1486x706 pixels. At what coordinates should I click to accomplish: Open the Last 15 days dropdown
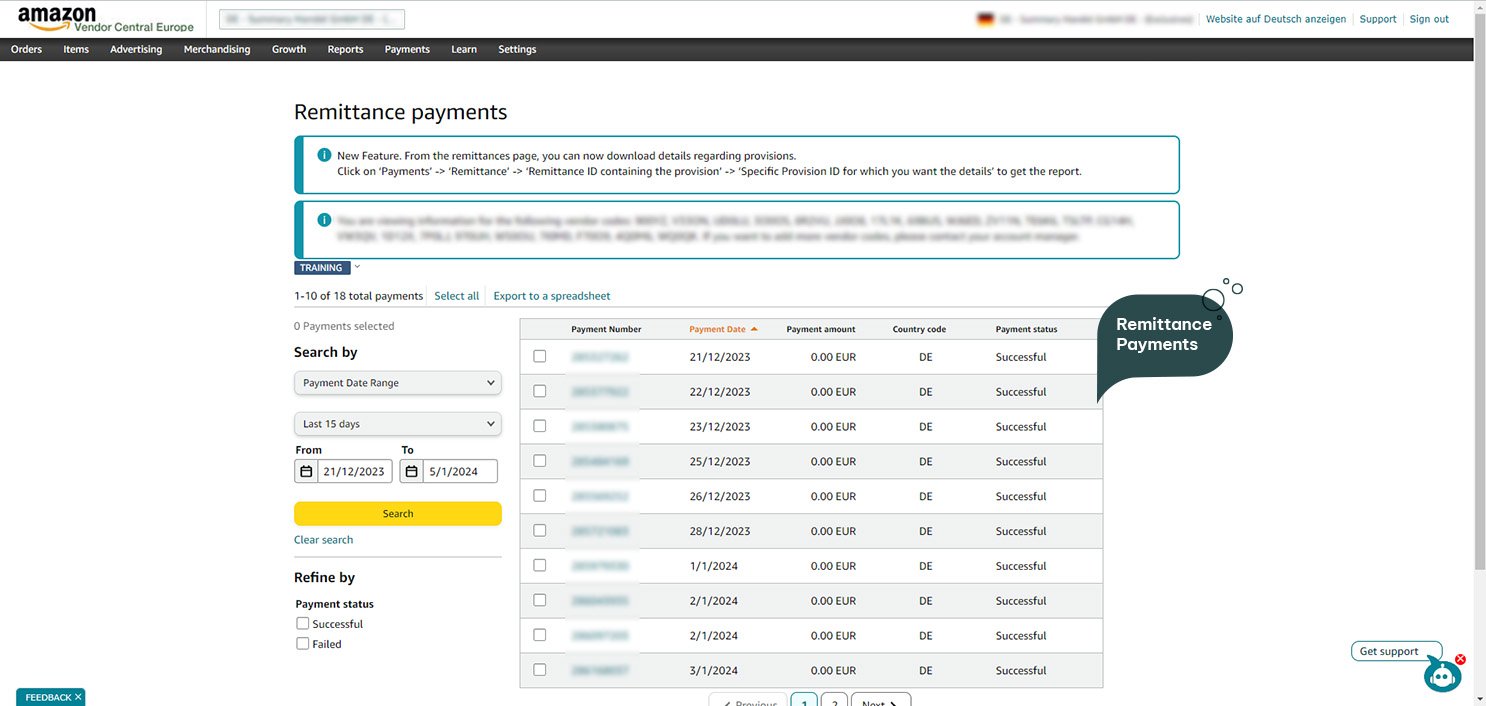[397, 424]
